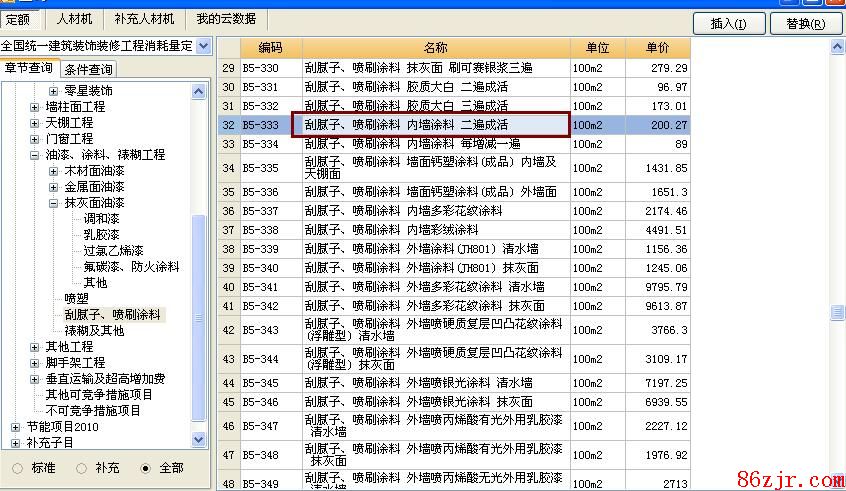Open the 我的云数据 tab
Image resolution: width=846 pixels, height=491 pixels.
(225, 19)
